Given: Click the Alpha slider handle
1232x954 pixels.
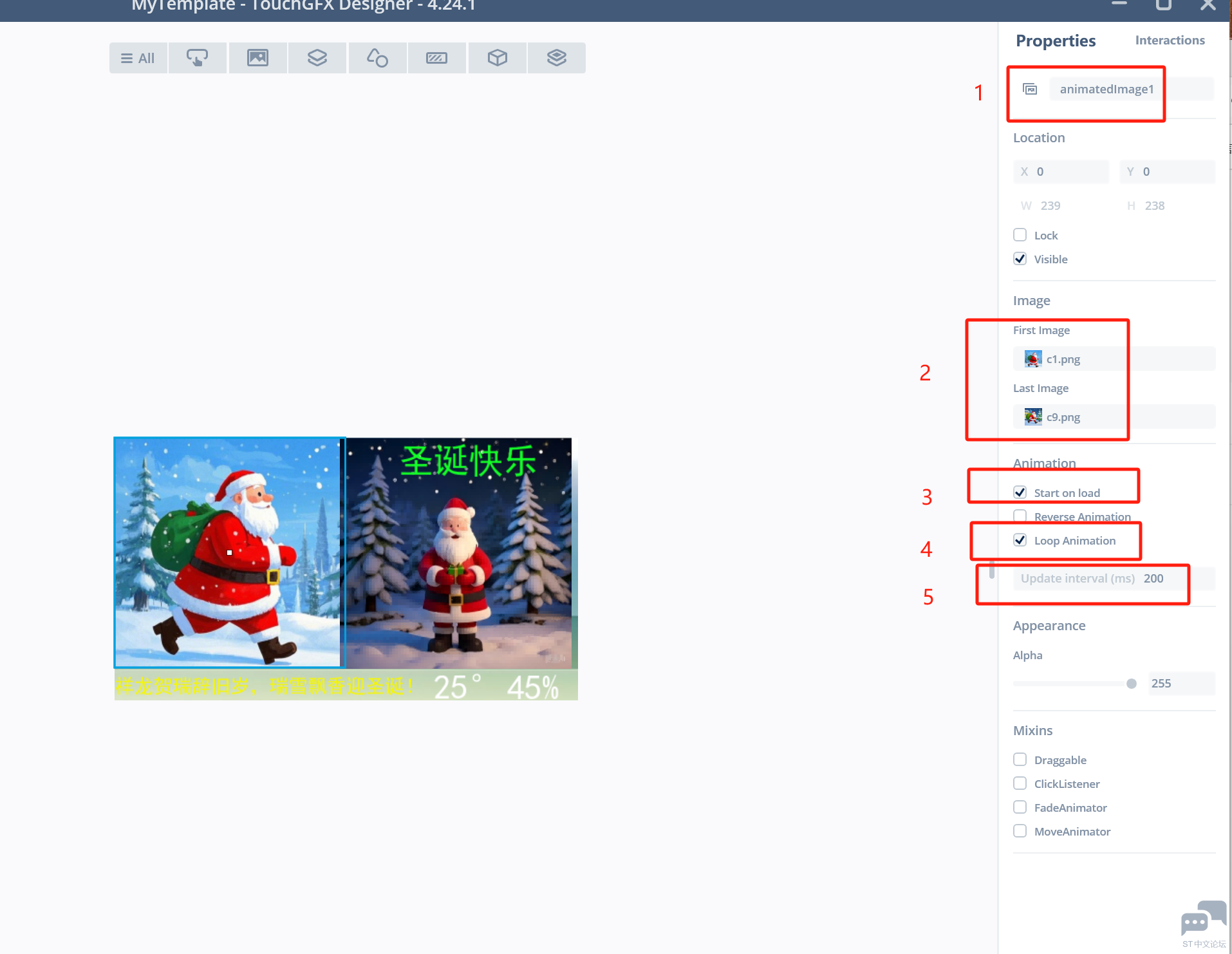Looking at the screenshot, I should point(1132,684).
